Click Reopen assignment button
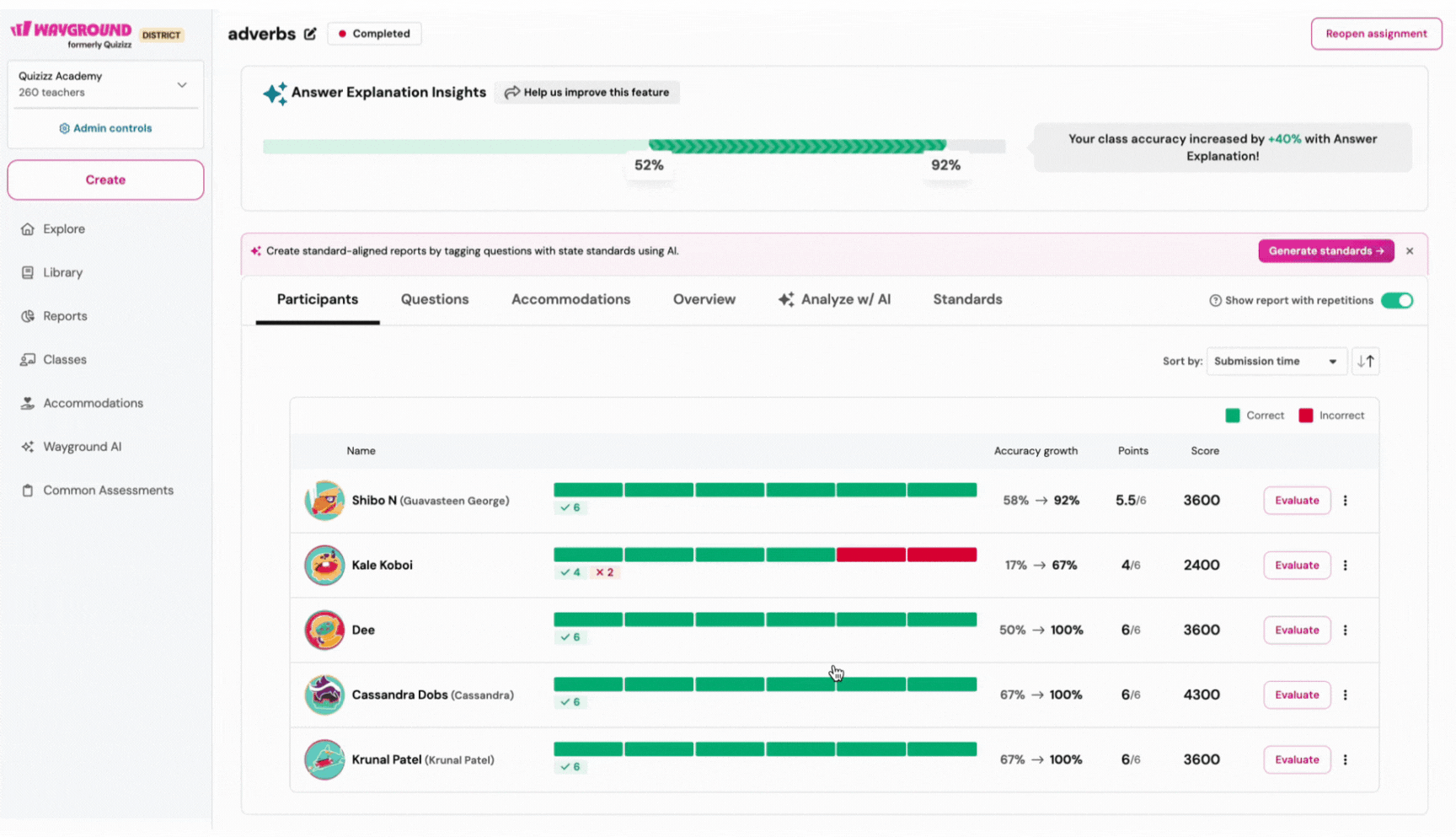The height and width of the screenshot is (837, 1456). [1376, 34]
